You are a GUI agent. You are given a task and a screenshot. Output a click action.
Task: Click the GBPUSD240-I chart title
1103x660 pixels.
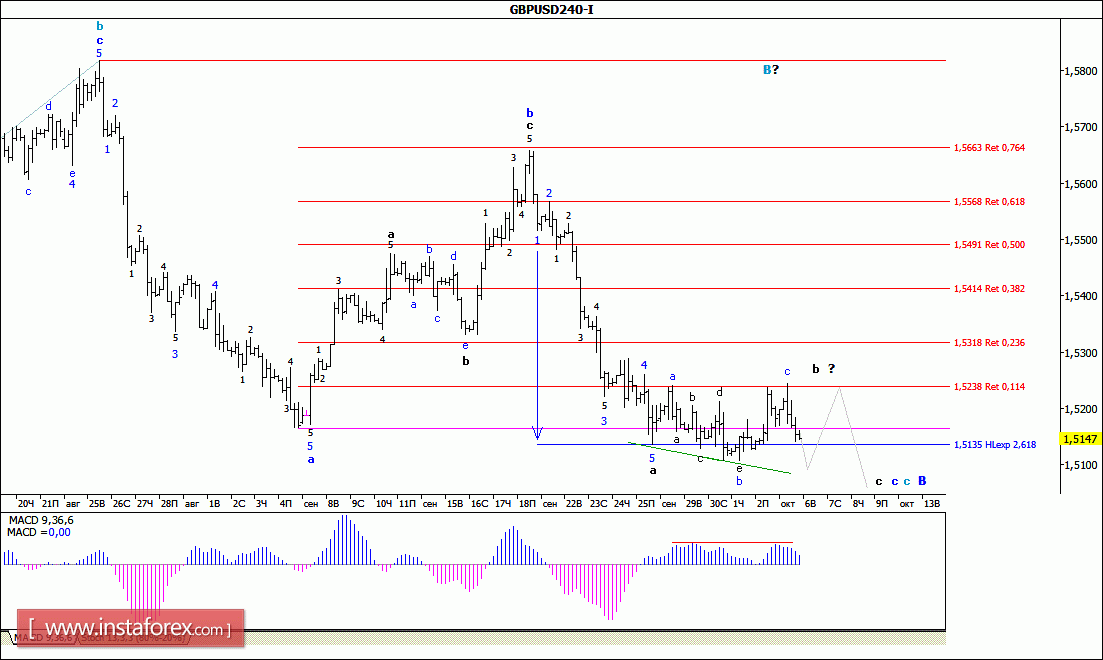coord(552,9)
